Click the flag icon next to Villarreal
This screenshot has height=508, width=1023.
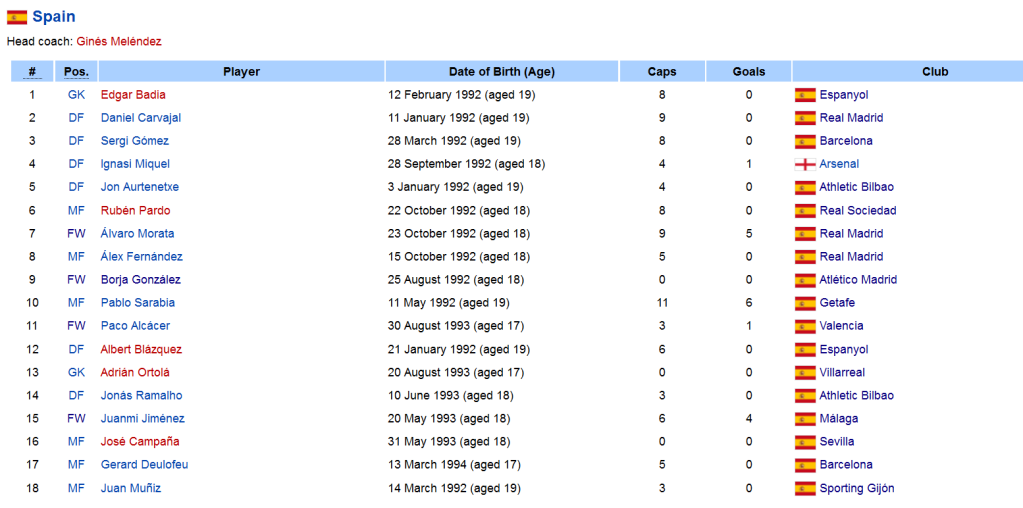[805, 373]
